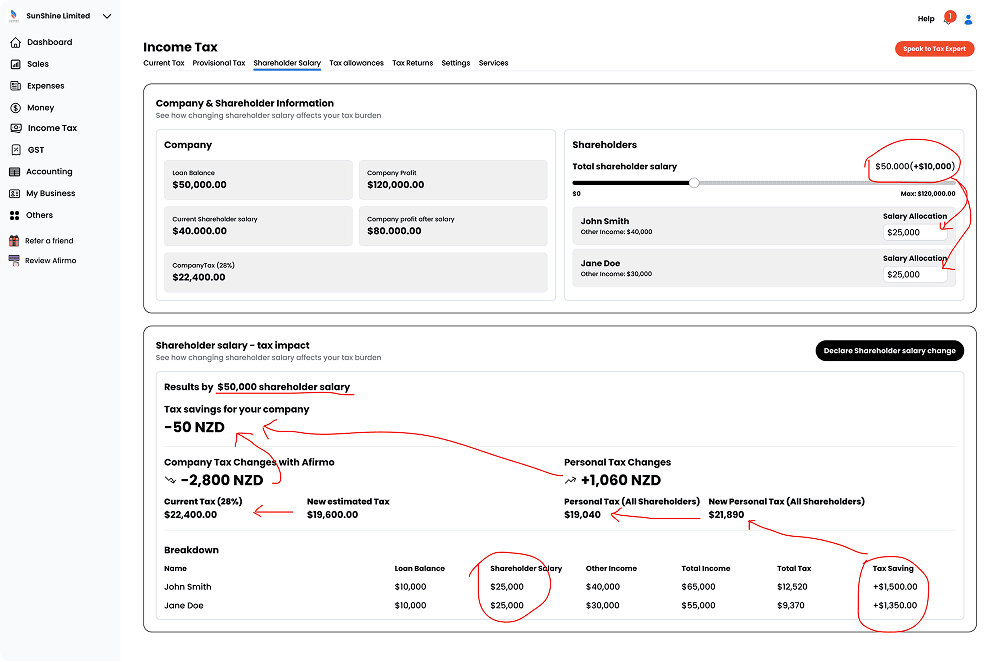
Task: Click the Sales chart icon in sidebar
Action: (x=15, y=64)
